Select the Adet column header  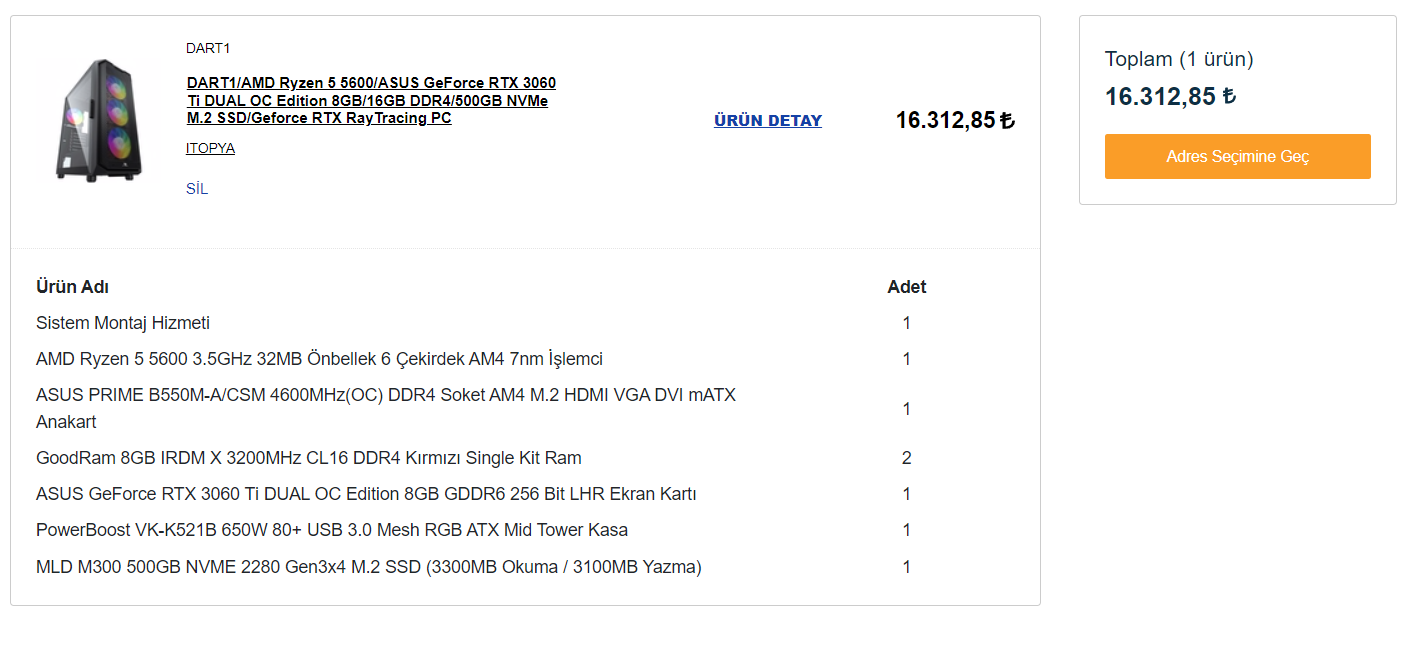coord(907,287)
